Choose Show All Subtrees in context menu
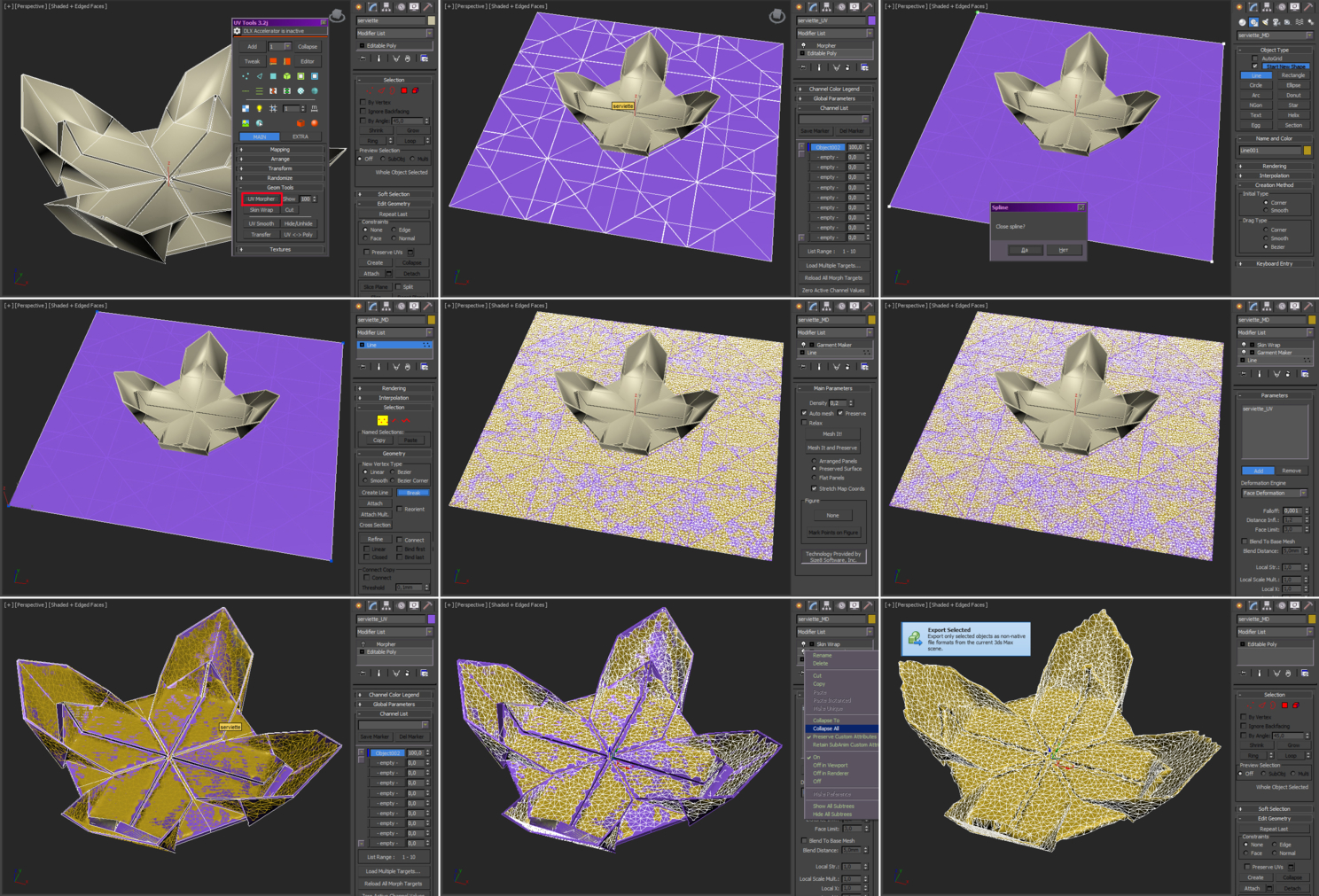This screenshot has height=896, width=1319. (833, 806)
